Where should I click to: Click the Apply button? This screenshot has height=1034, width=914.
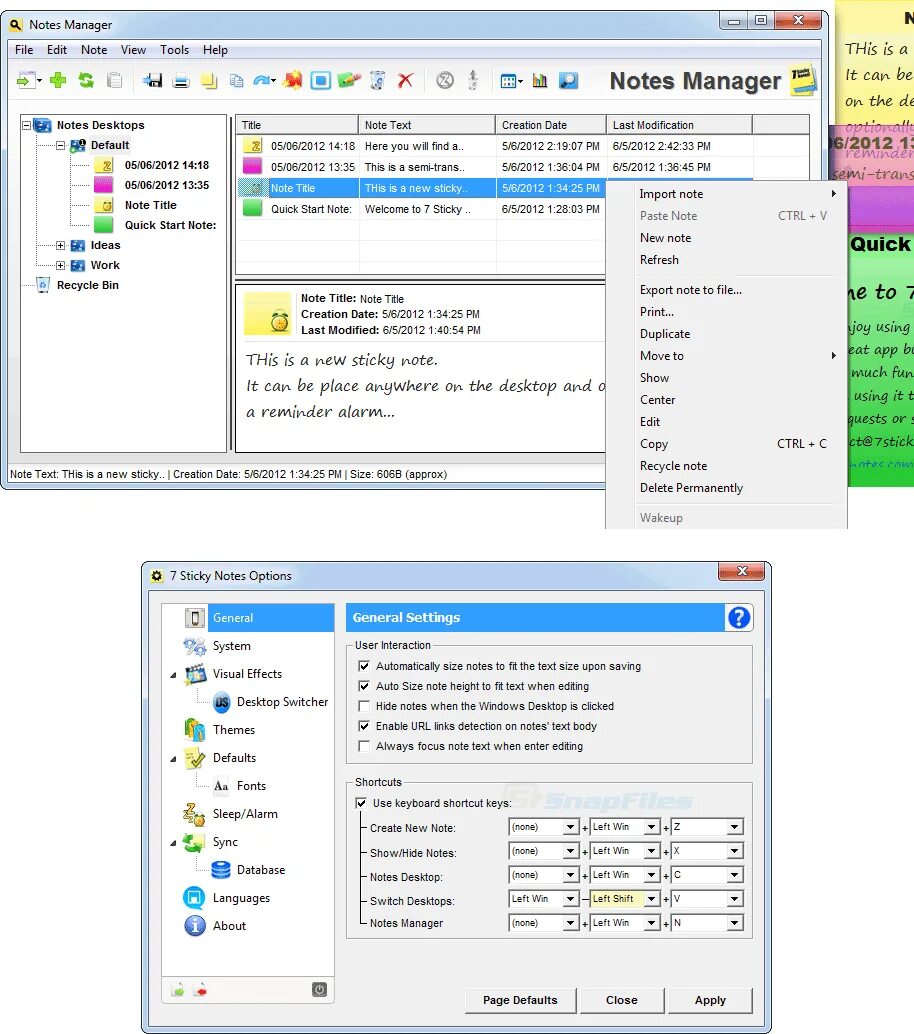pyautogui.click(x=710, y=1000)
